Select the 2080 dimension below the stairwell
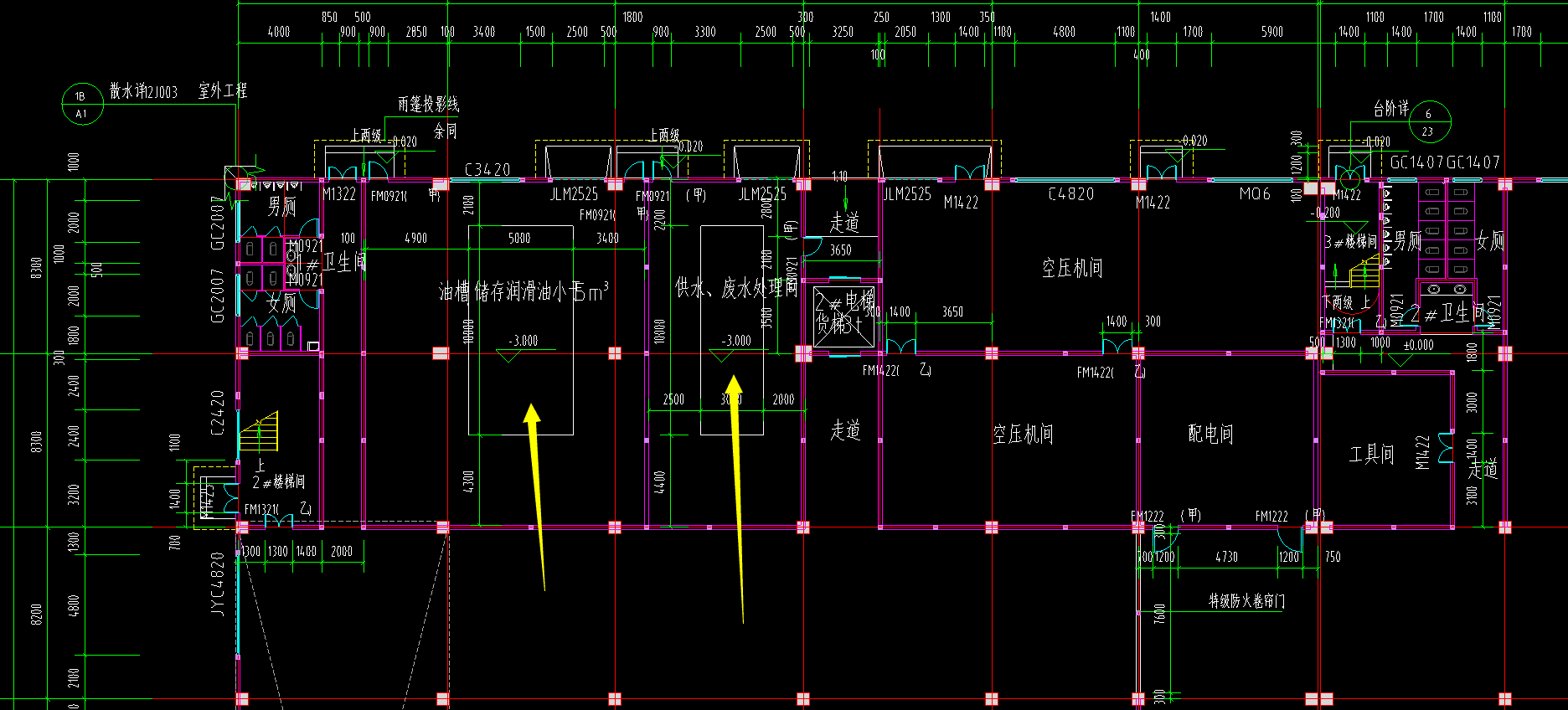Screen dimensions: 1568x710 [342, 552]
